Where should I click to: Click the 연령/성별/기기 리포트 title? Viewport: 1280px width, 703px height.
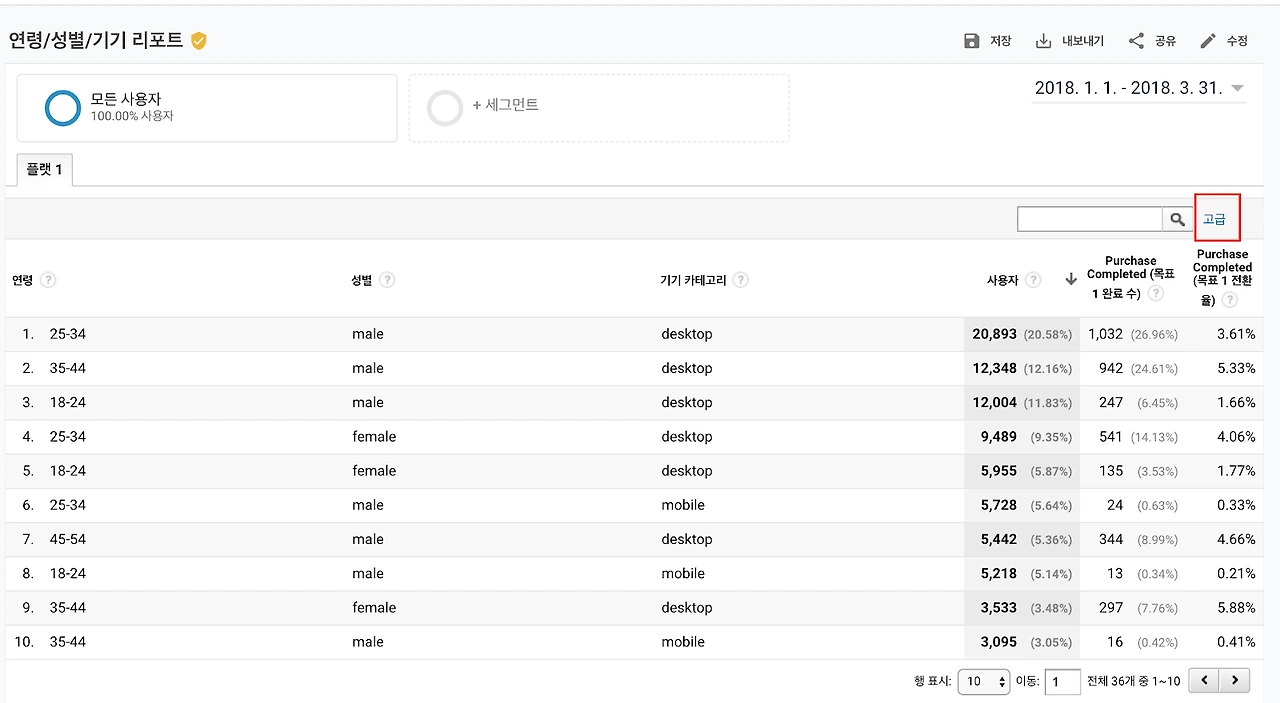96,41
